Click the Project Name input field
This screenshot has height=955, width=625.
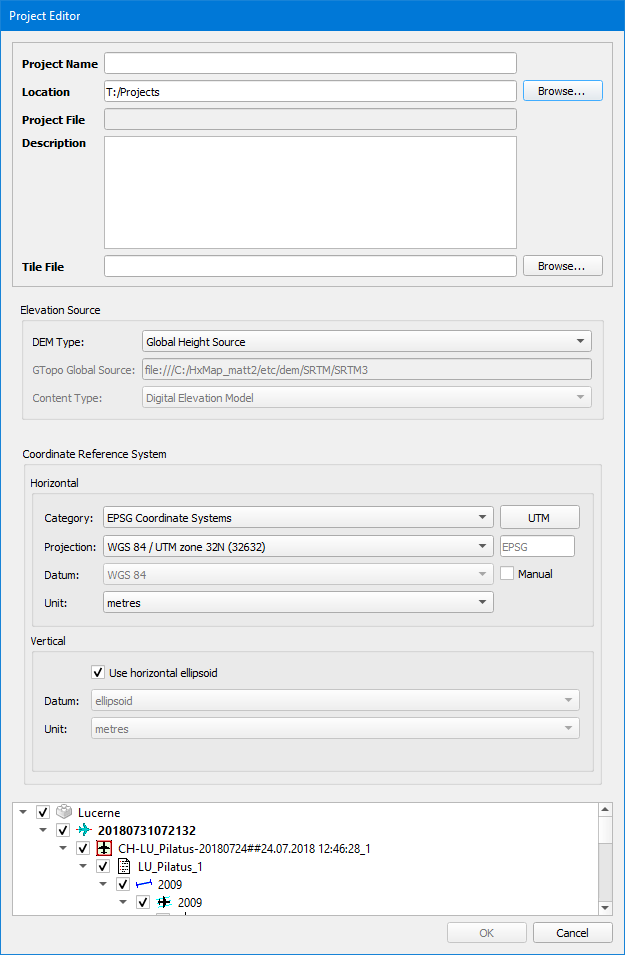point(310,64)
